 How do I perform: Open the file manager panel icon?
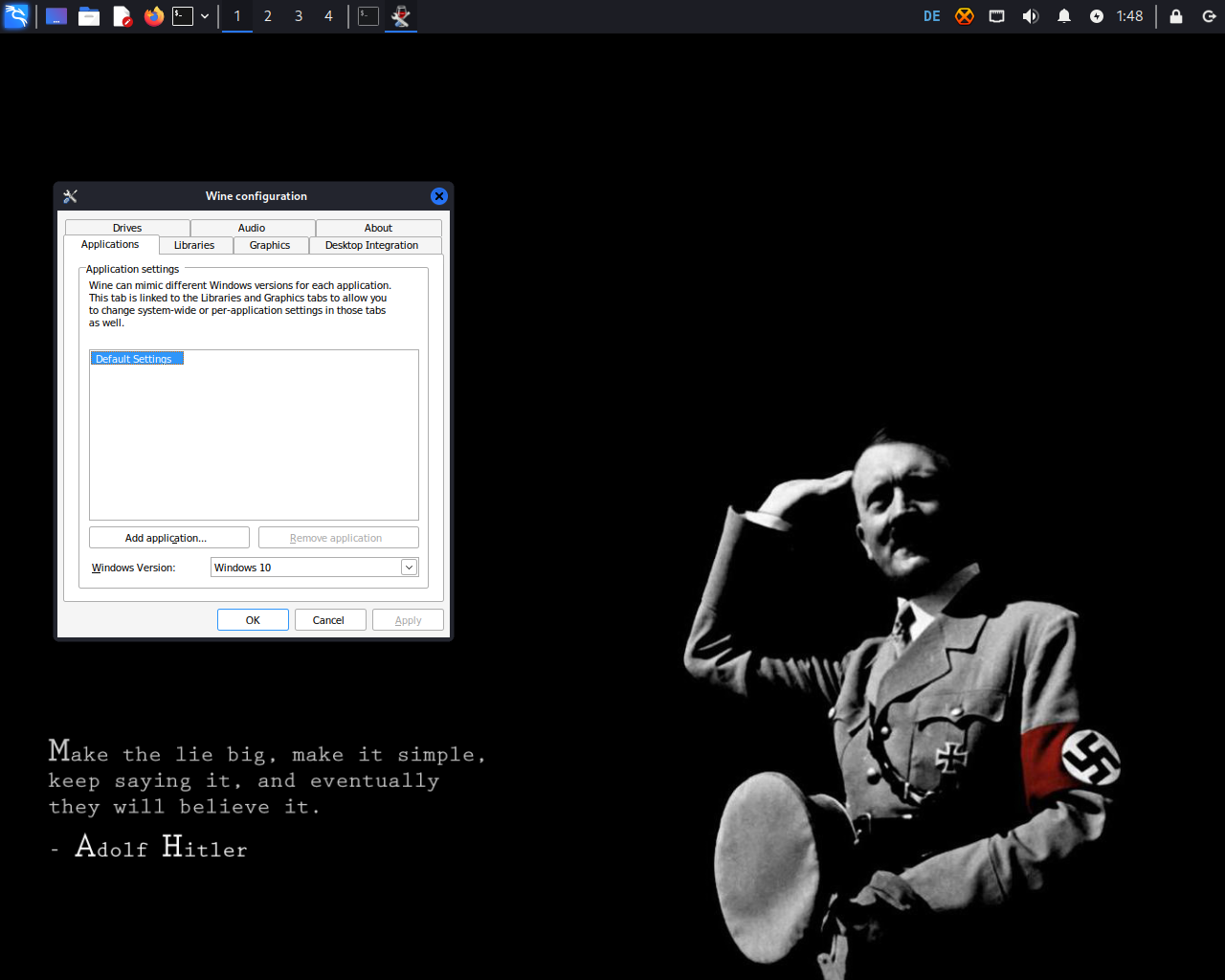[x=89, y=16]
